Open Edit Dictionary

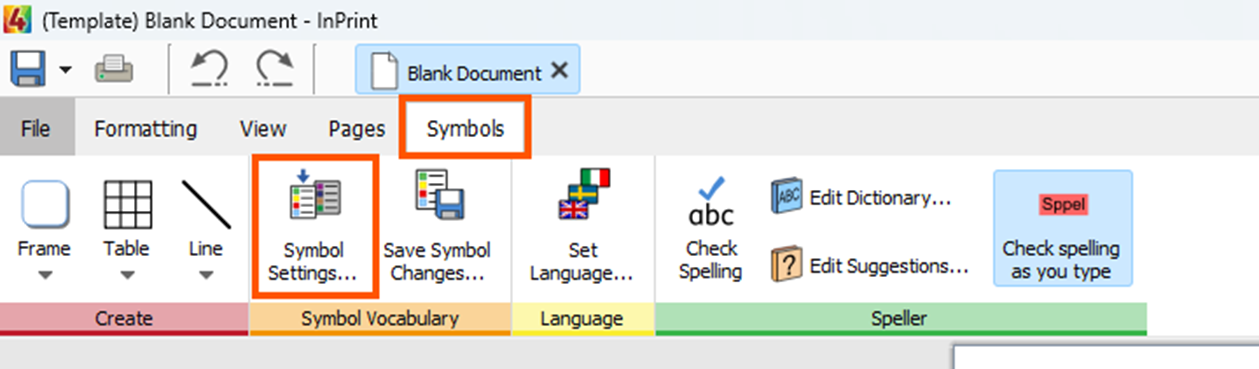(x=860, y=198)
